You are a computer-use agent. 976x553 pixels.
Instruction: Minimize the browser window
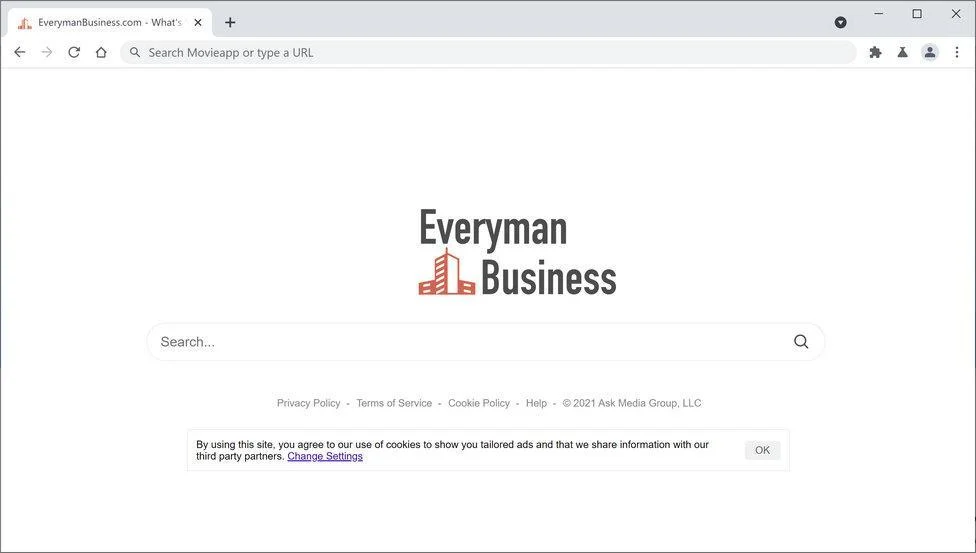(x=878, y=14)
